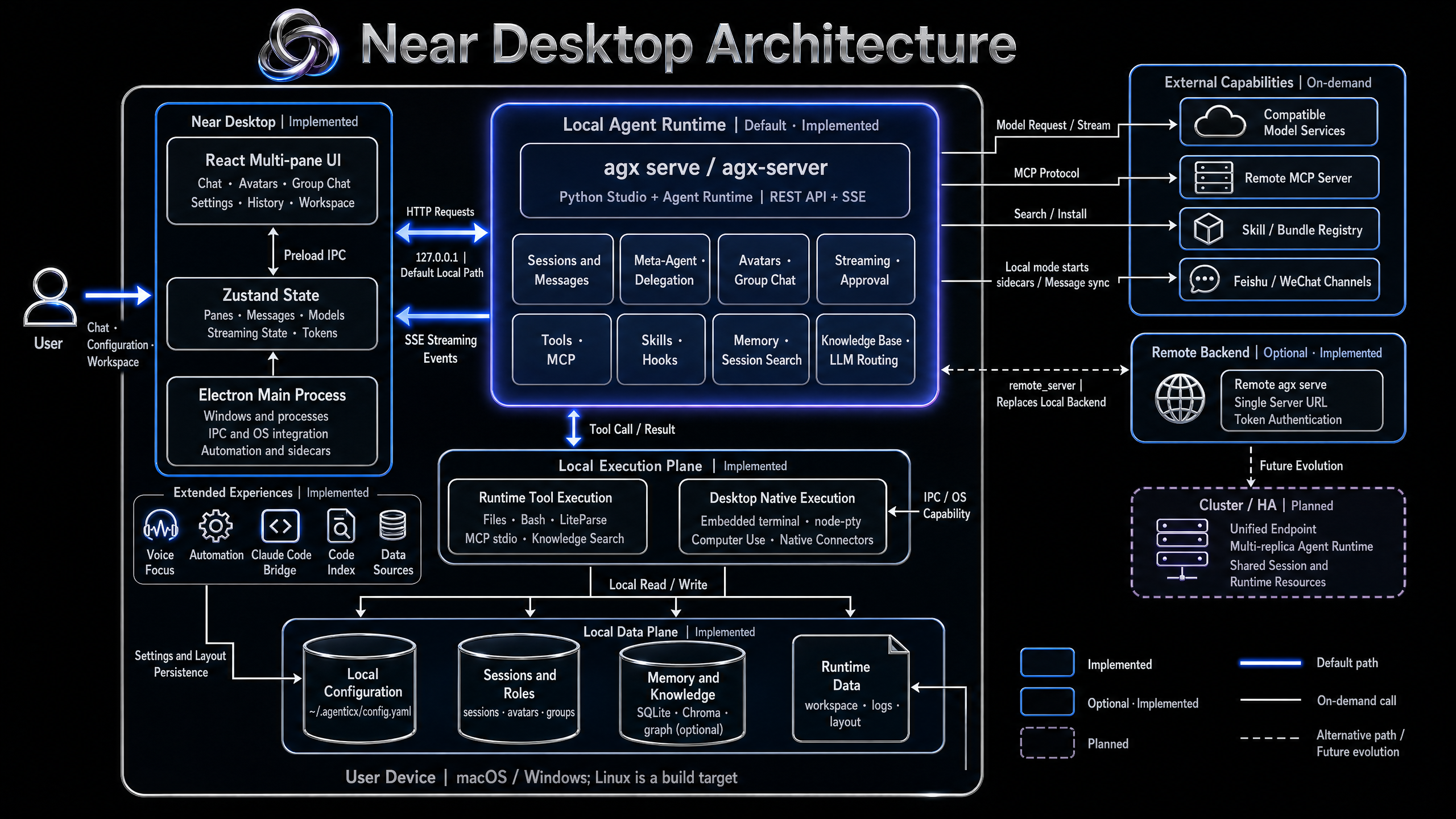The width and height of the screenshot is (1456, 819).
Task: Select the Zustand State box
Action: (272, 313)
